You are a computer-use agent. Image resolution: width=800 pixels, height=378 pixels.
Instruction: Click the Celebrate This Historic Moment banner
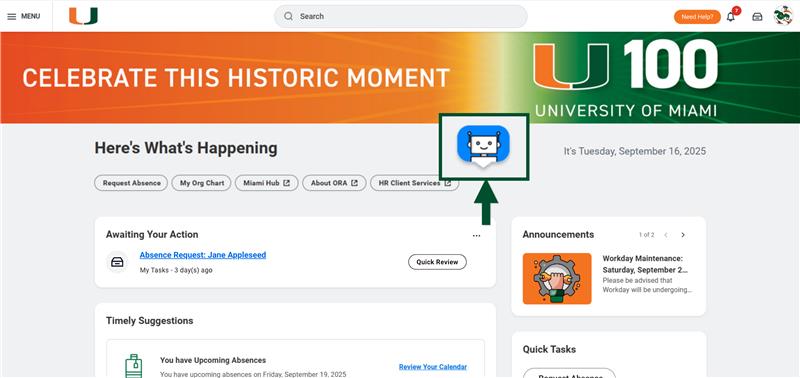pyautogui.click(x=400, y=78)
